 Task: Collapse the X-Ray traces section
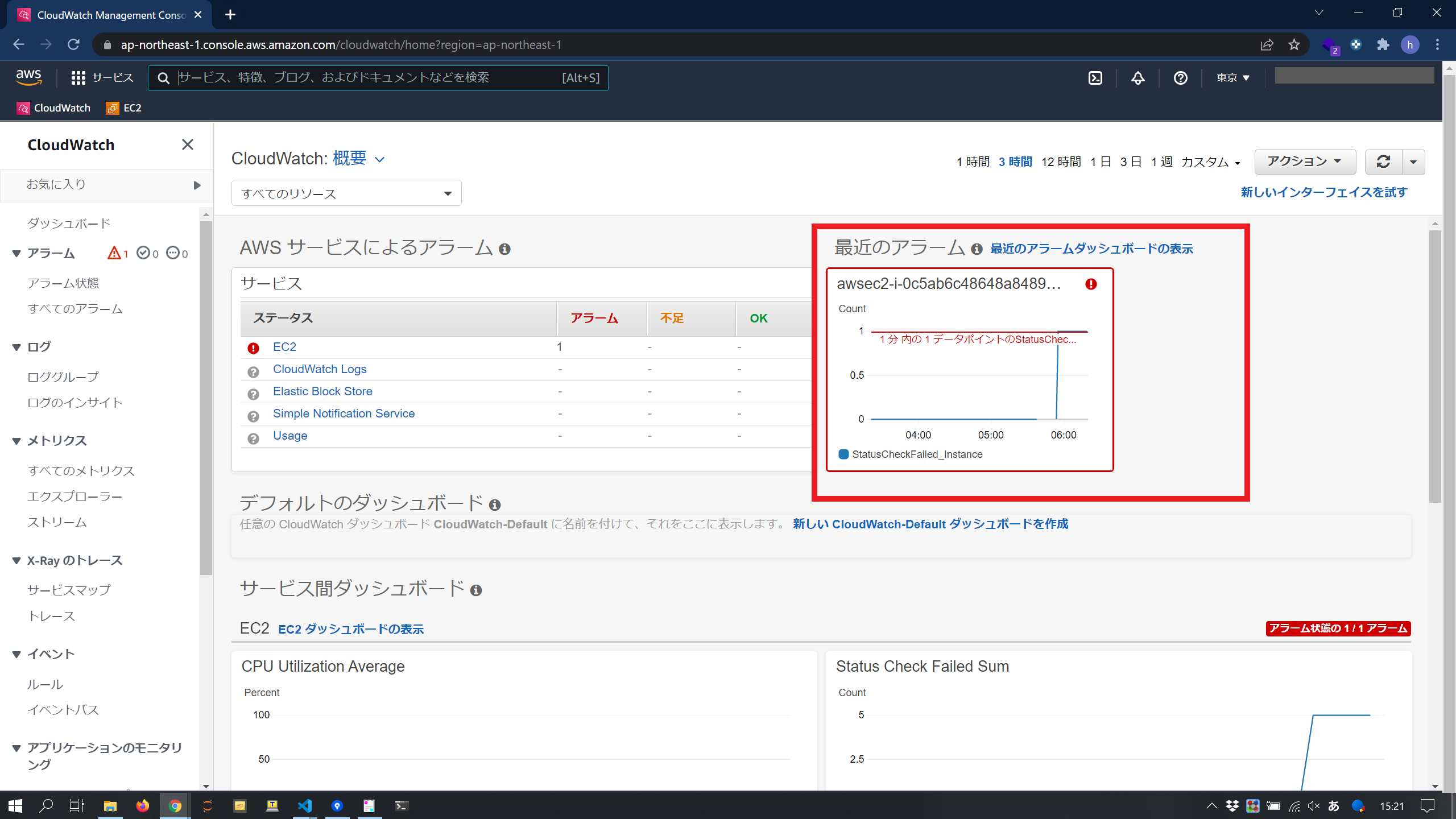16,560
